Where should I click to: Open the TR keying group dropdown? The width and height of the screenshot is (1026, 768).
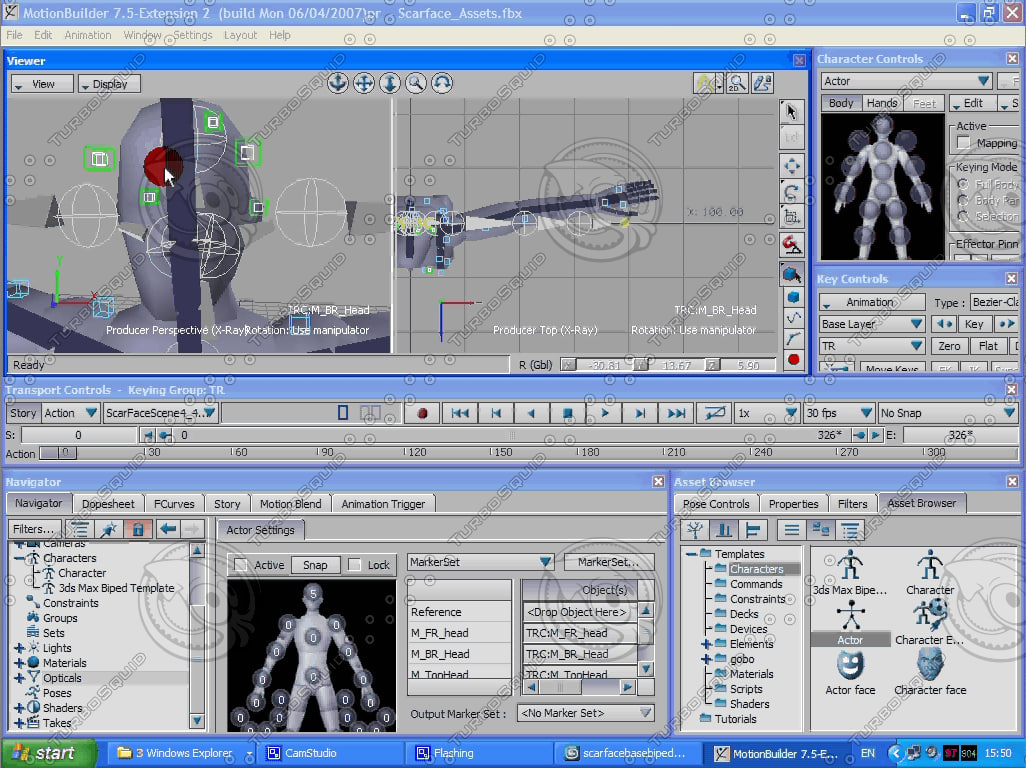[872, 346]
